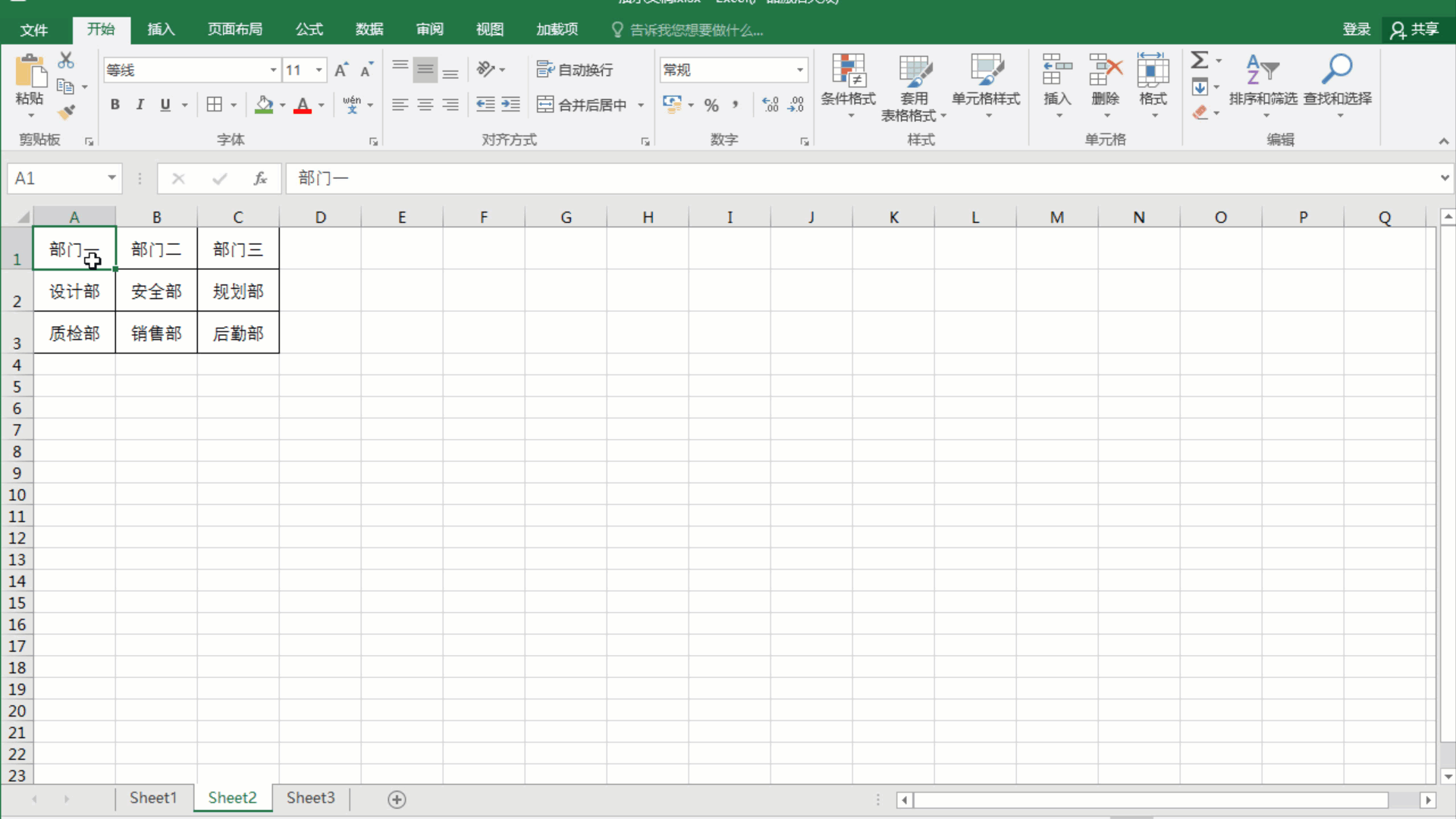Switch to the Sheet3 worksheet tab
This screenshot has height=819, width=1456.
click(x=310, y=798)
